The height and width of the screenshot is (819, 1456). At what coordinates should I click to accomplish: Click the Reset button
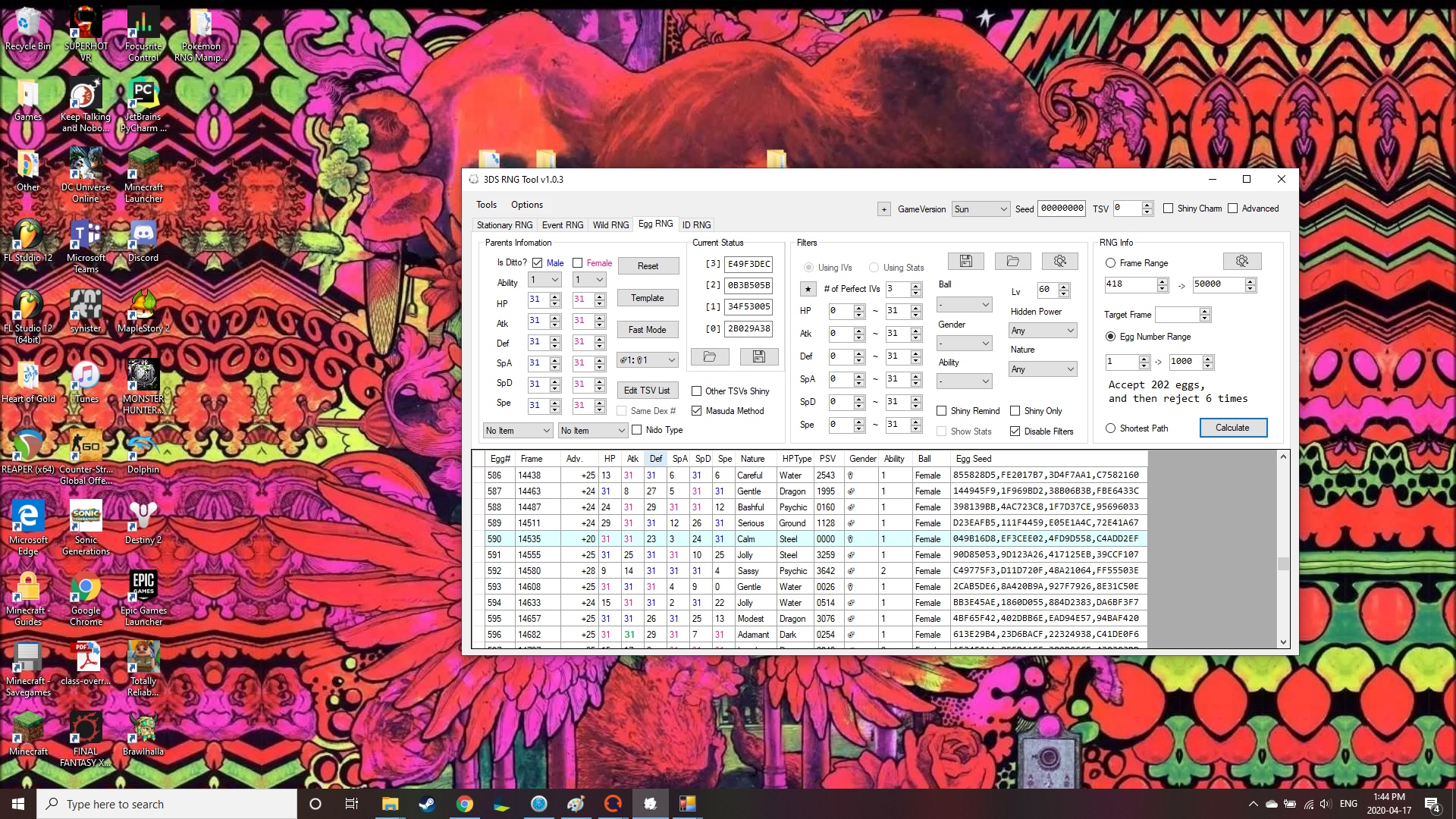tap(648, 266)
